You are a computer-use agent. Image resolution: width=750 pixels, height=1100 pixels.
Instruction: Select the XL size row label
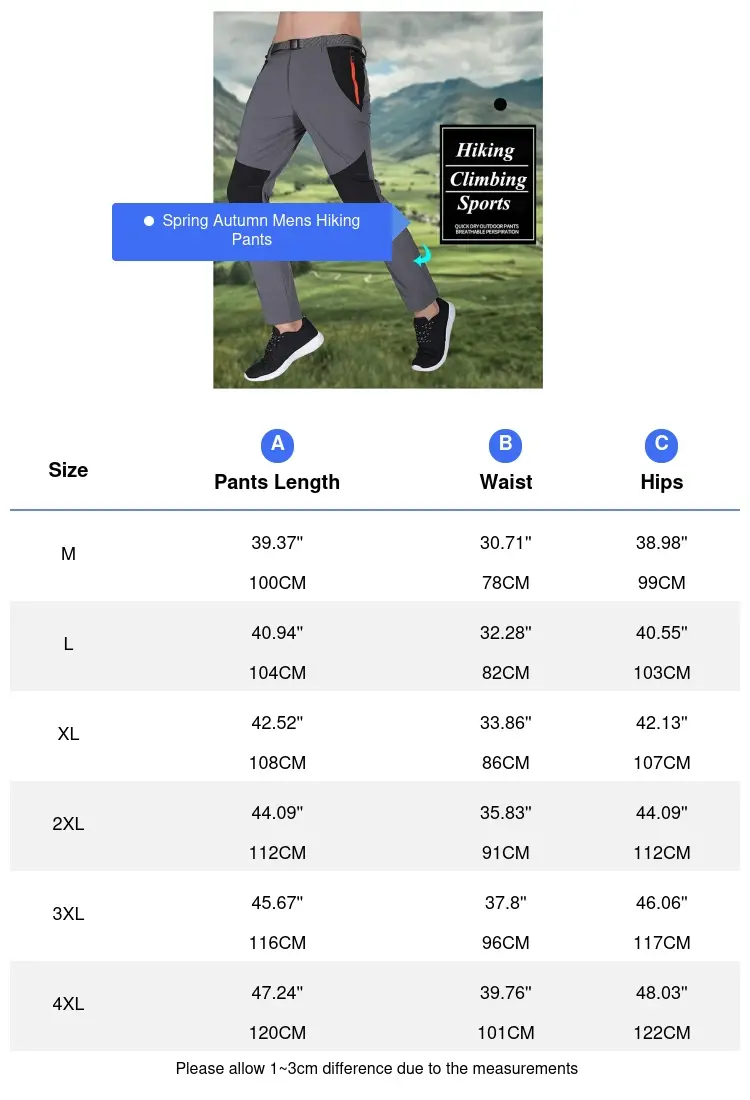(68, 734)
